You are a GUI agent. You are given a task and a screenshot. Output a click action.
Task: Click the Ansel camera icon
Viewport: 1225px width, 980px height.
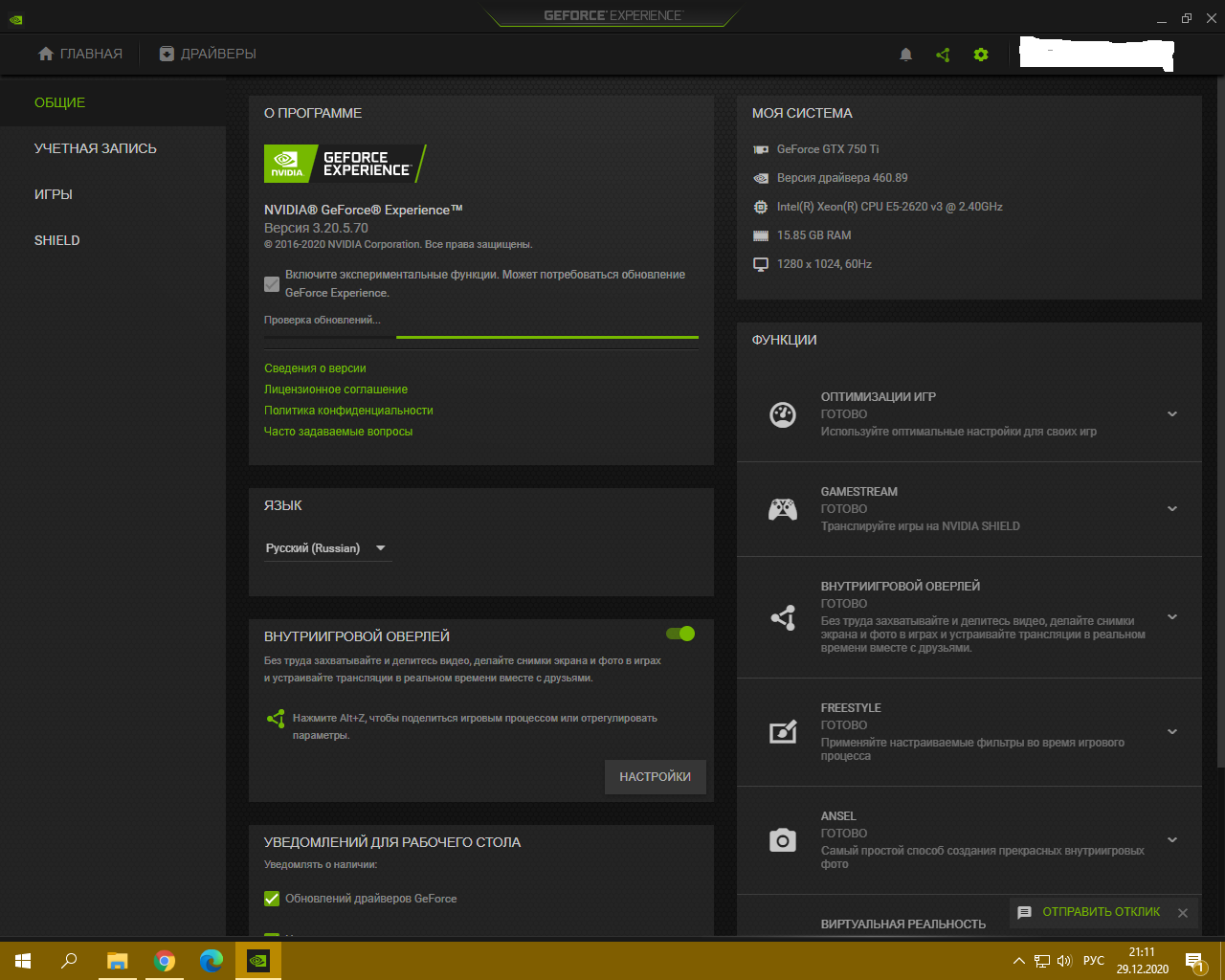click(783, 840)
